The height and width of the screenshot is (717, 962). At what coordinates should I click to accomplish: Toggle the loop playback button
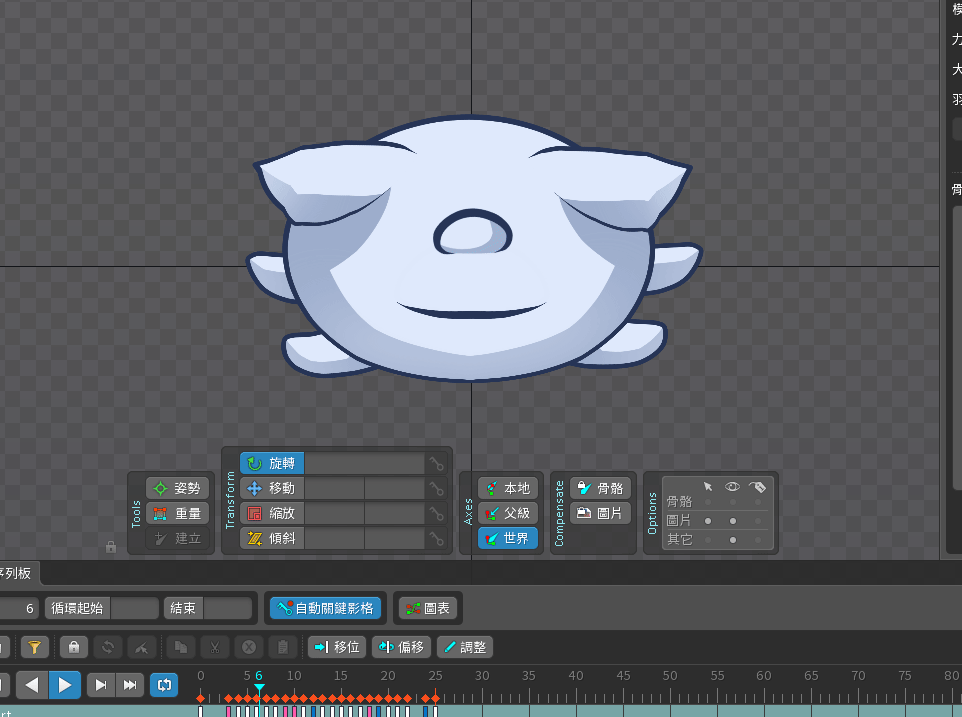click(x=164, y=685)
